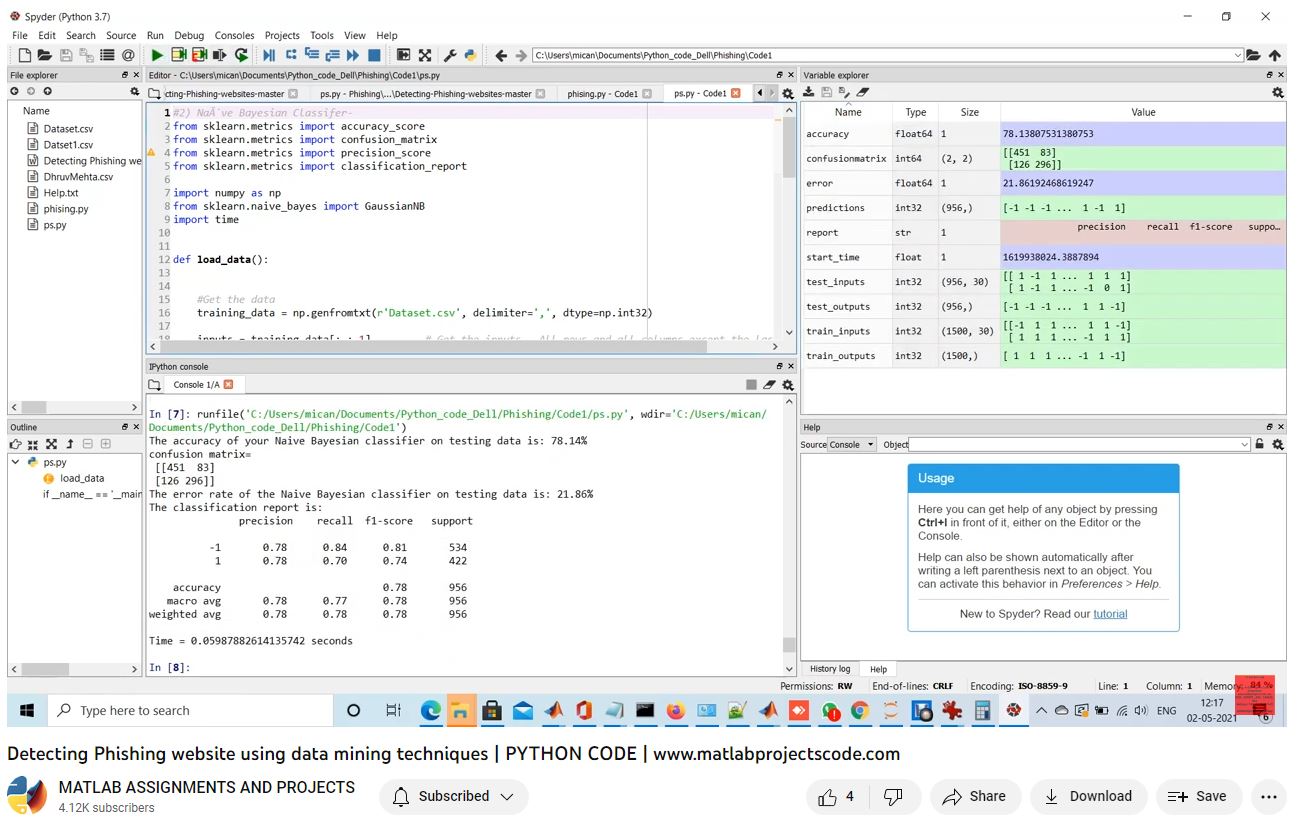The image size is (1298, 828).
Task: Open the IPython console options gear
Action: pos(788,385)
